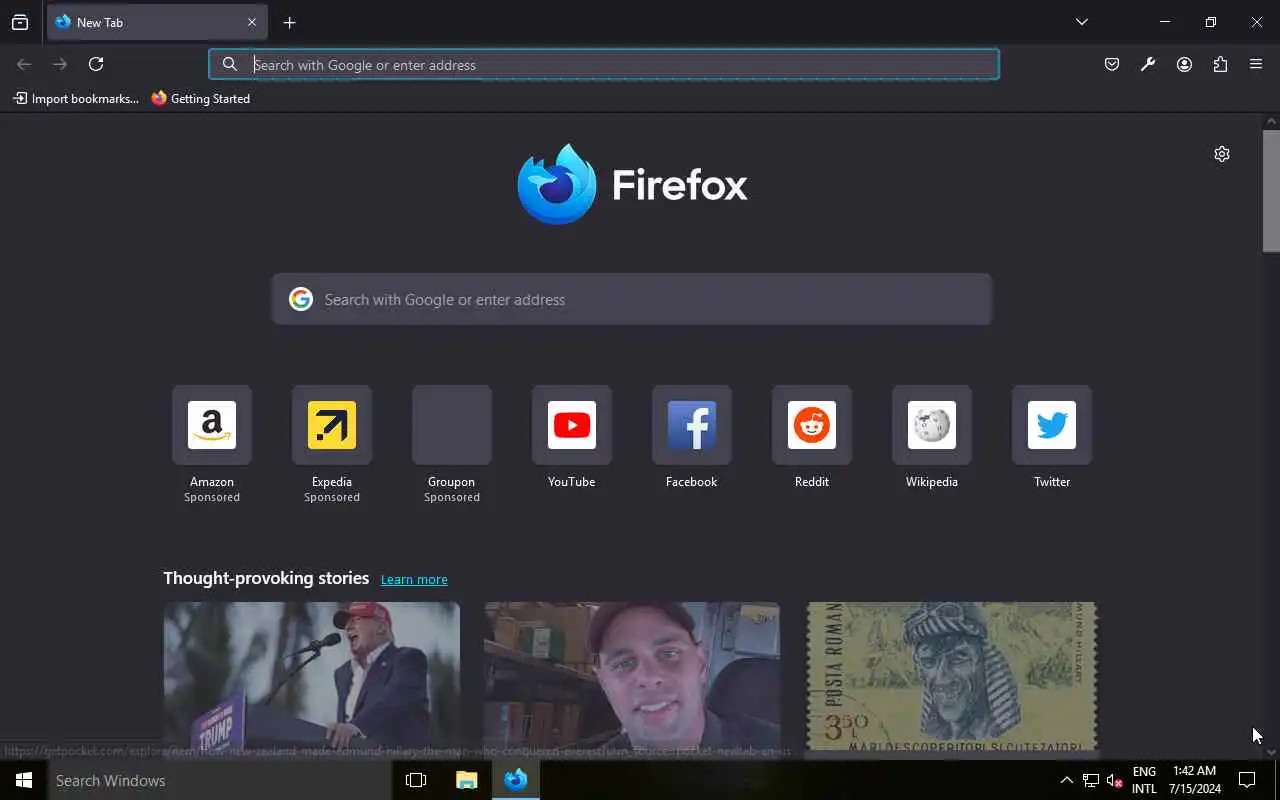This screenshot has width=1280, height=800.
Task: Open Getting Started bookmark
Action: (x=200, y=98)
